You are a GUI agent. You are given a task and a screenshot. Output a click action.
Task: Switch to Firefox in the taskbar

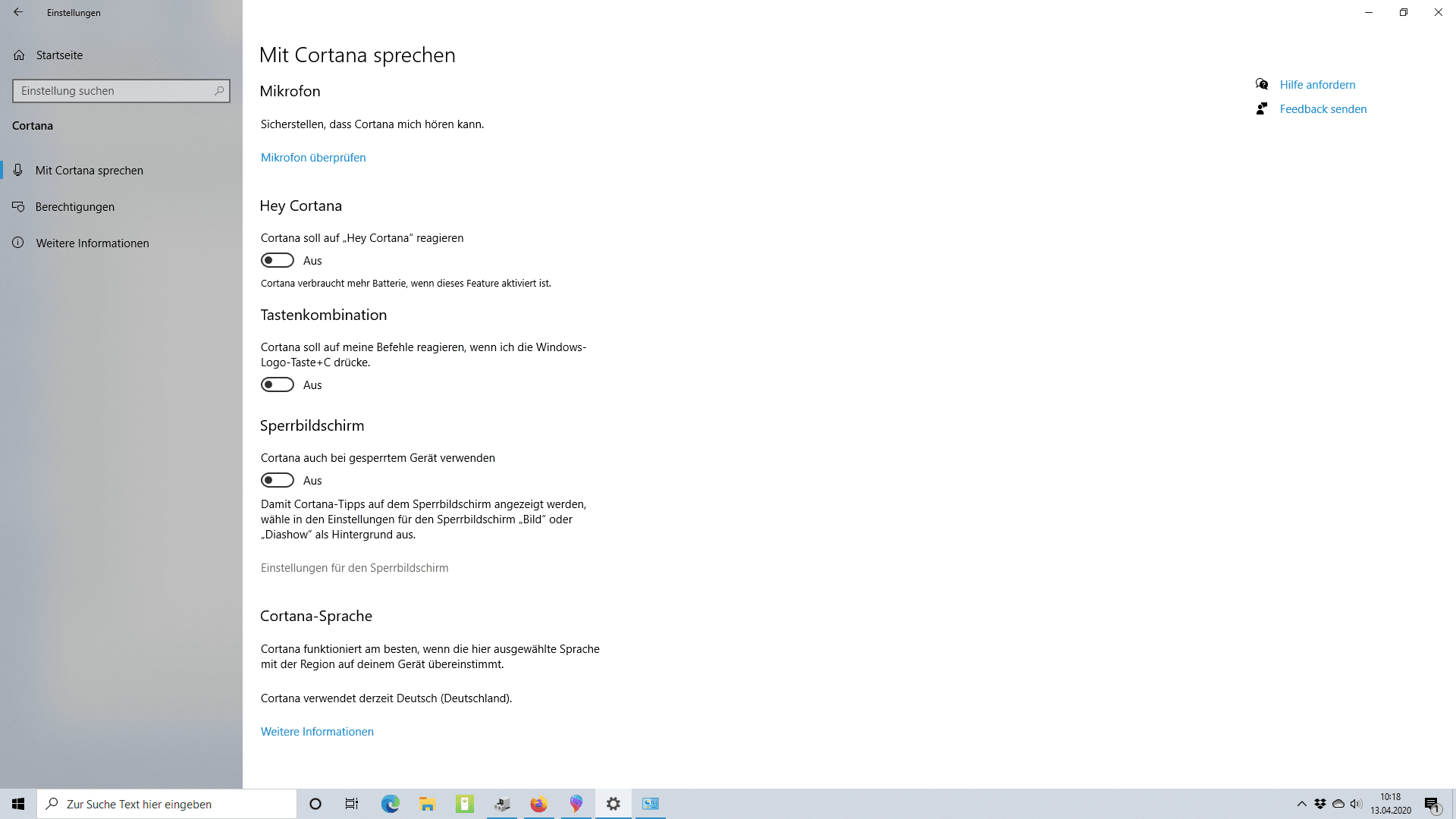click(x=539, y=804)
